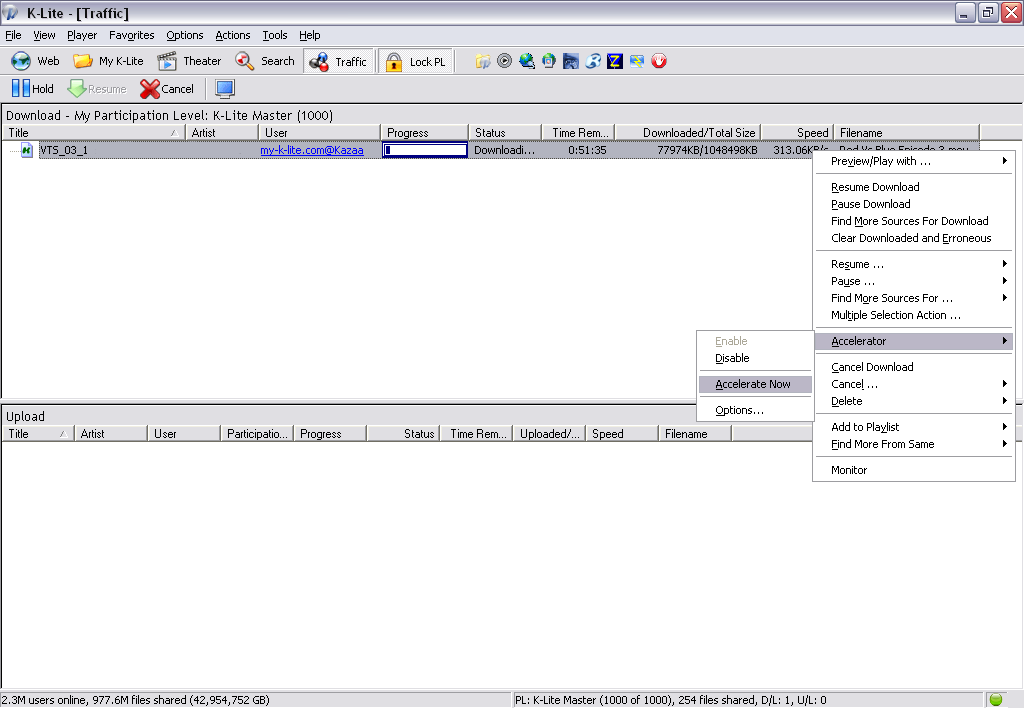
Task: Open the Actions menu
Action: click(x=232, y=35)
